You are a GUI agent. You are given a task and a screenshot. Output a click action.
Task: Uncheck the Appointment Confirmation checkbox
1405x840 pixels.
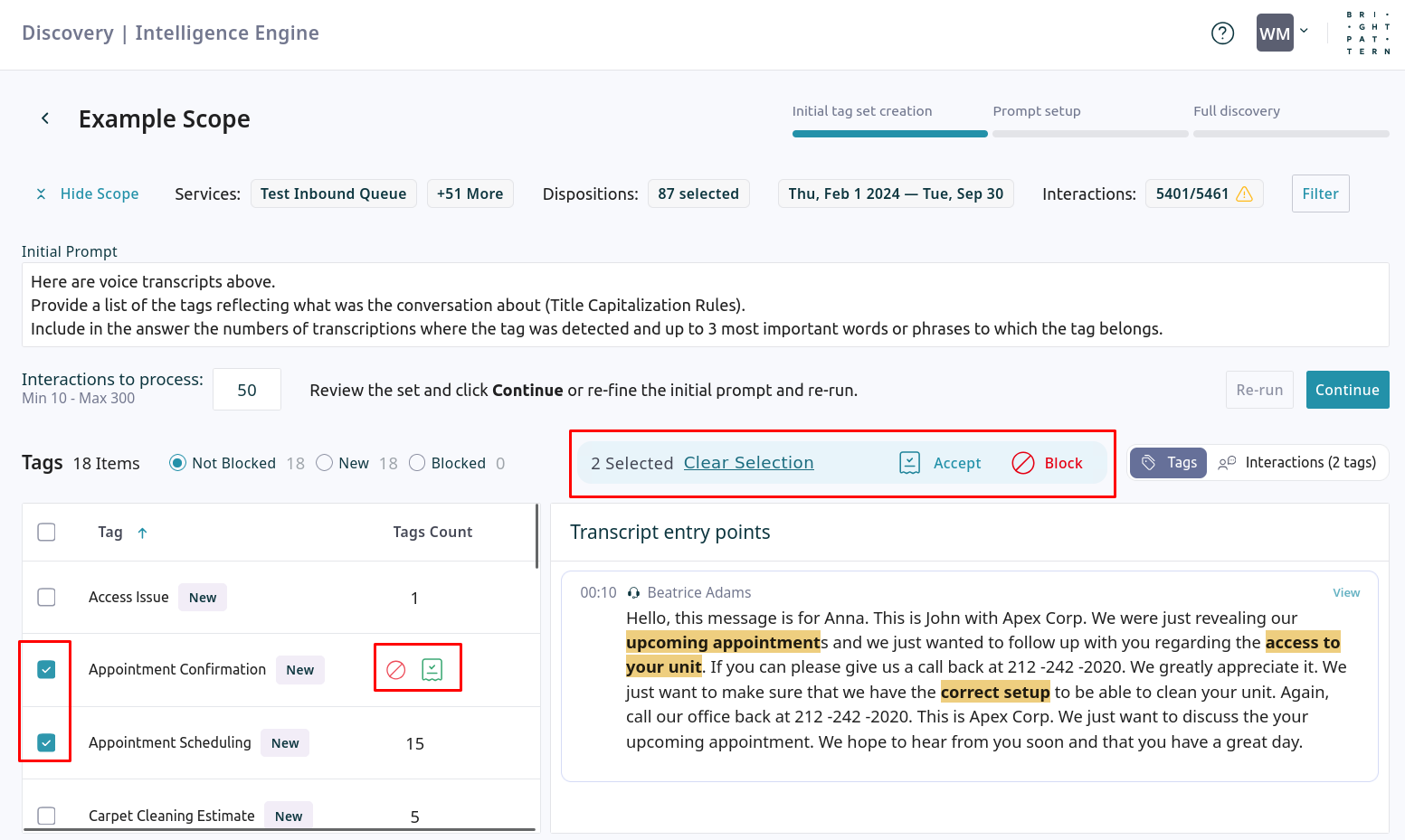point(46,669)
